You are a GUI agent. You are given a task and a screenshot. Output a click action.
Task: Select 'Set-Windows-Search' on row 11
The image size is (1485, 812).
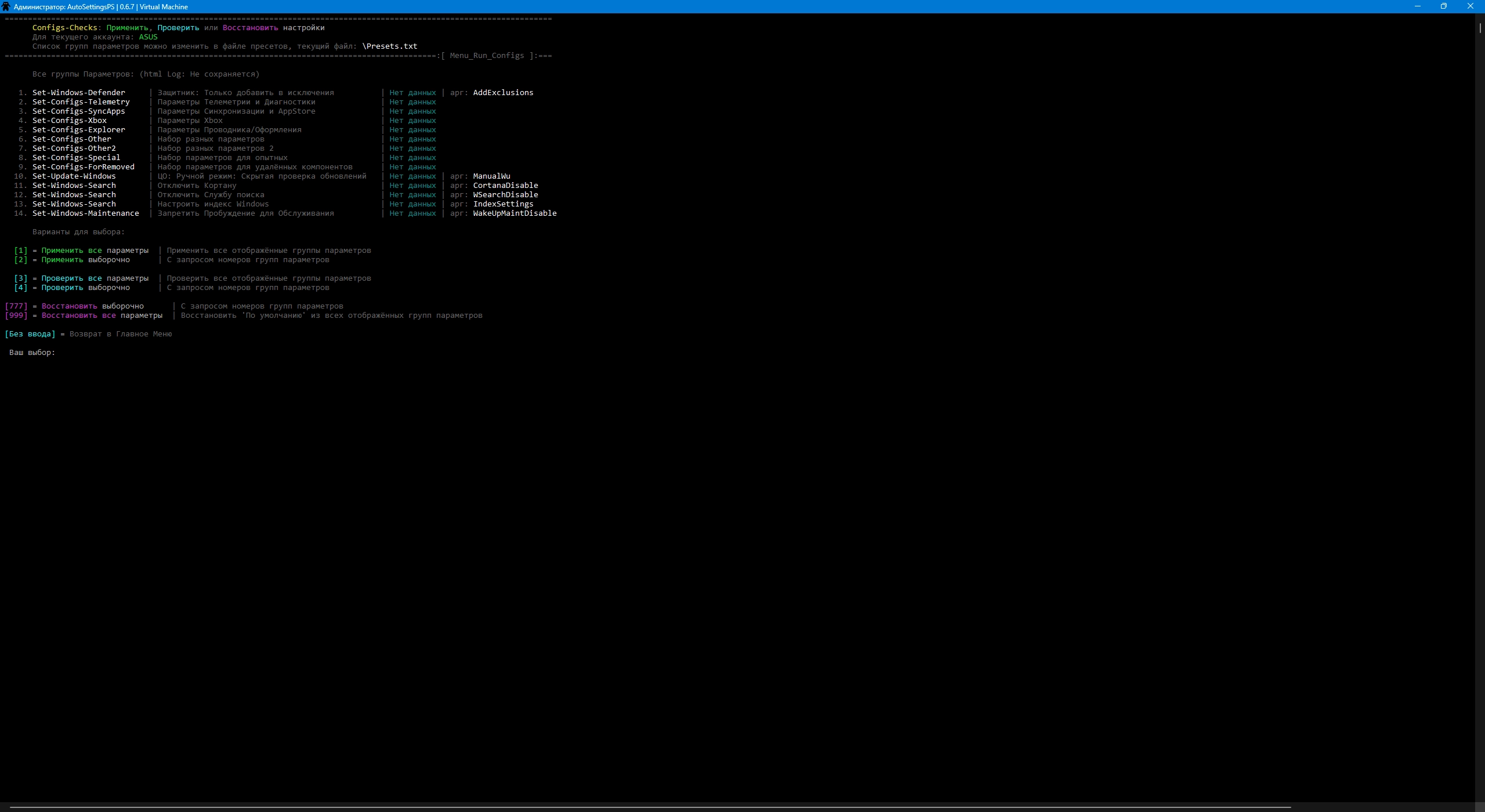coord(74,186)
